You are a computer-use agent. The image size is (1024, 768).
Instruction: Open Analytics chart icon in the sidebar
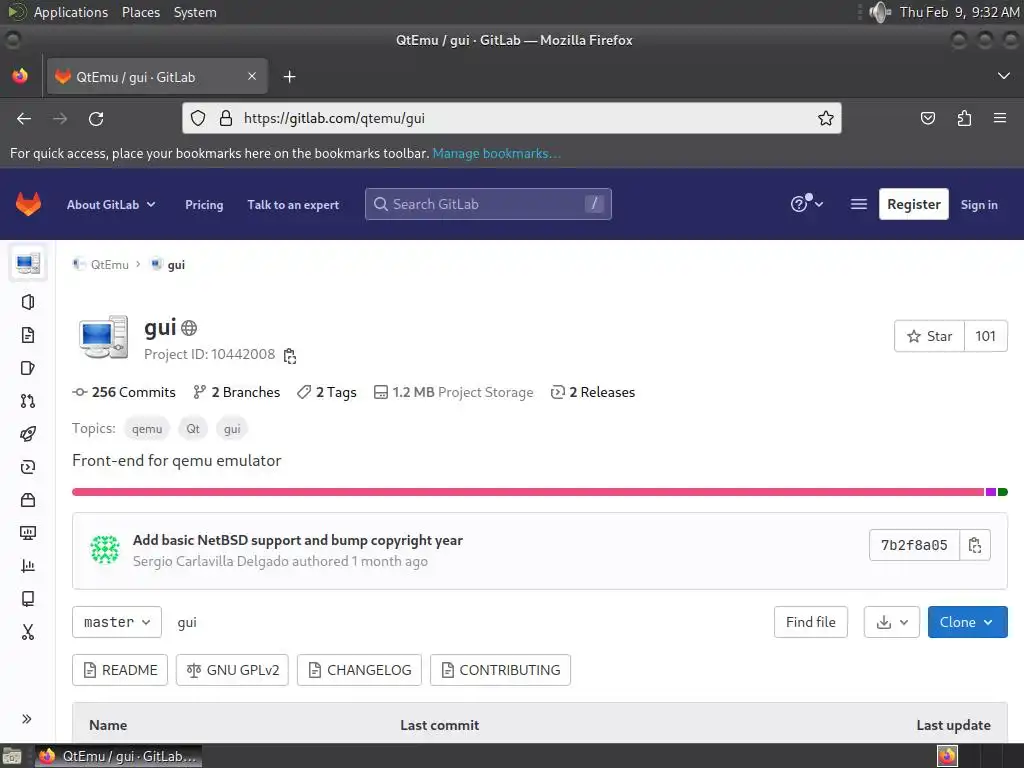[x=27, y=566]
